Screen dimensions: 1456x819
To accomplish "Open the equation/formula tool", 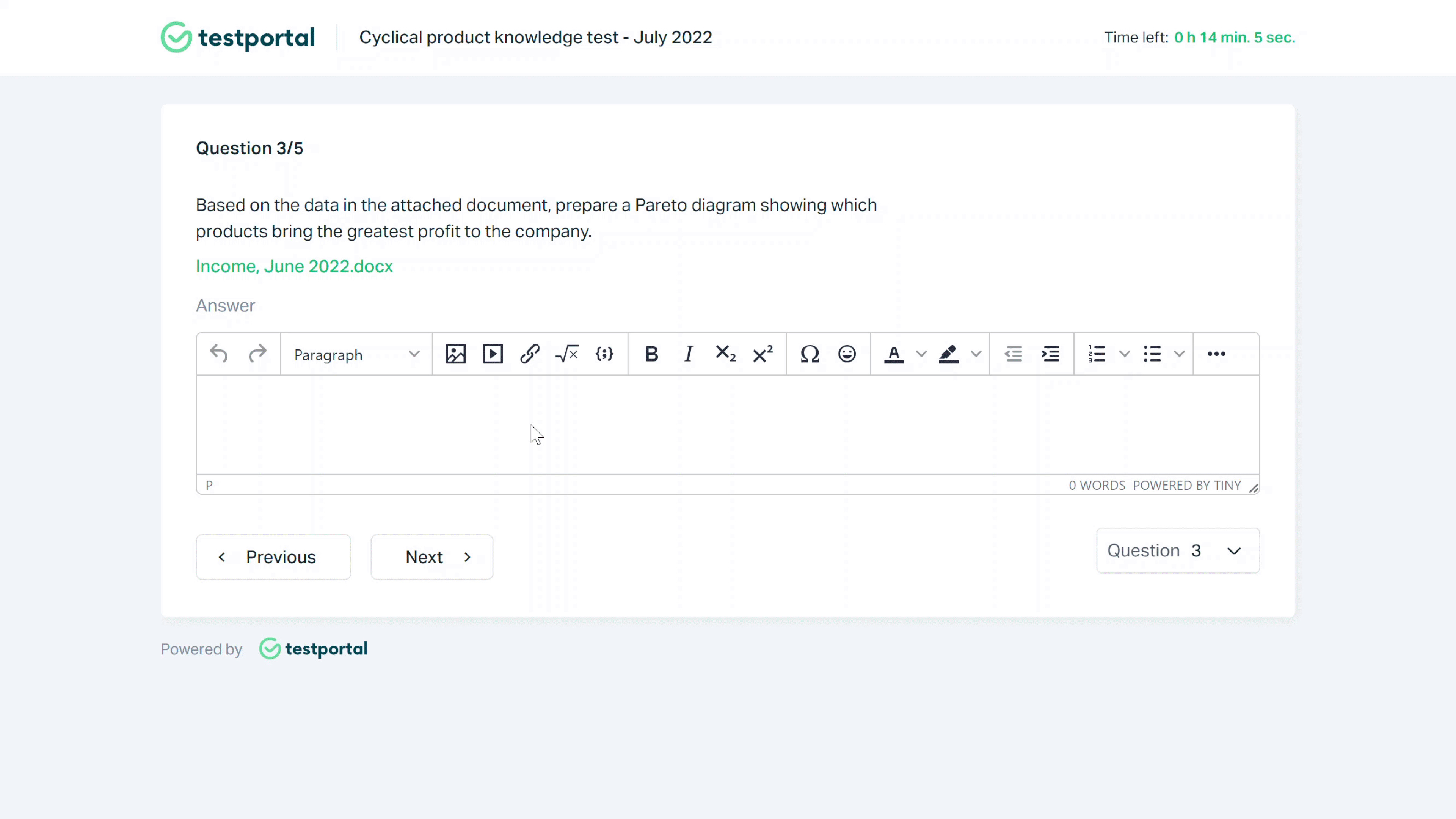I will [567, 354].
